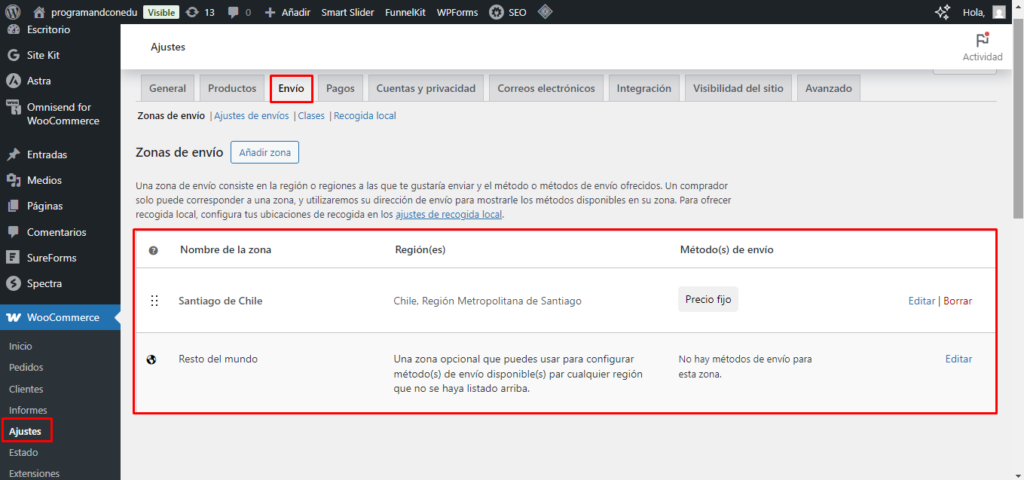The height and width of the screenshot is (480, 1024).
Task: Open the WordPress logo menu
Action: [x=14, y=12]
